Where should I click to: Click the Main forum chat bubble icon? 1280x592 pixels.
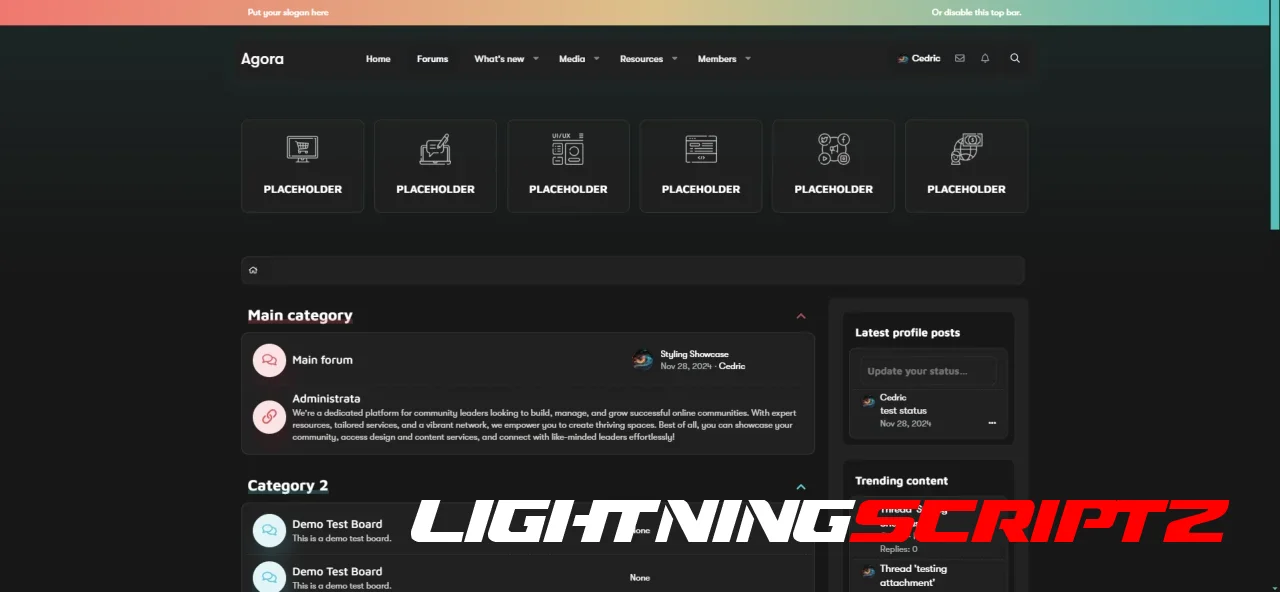269,360
